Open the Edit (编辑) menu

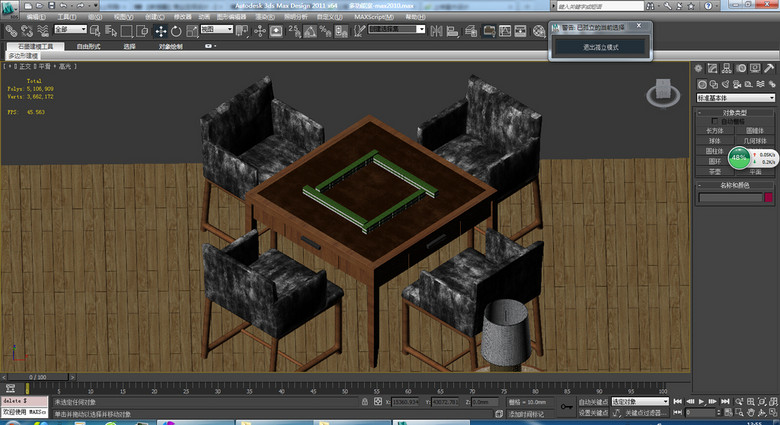[x=36, y=17]
